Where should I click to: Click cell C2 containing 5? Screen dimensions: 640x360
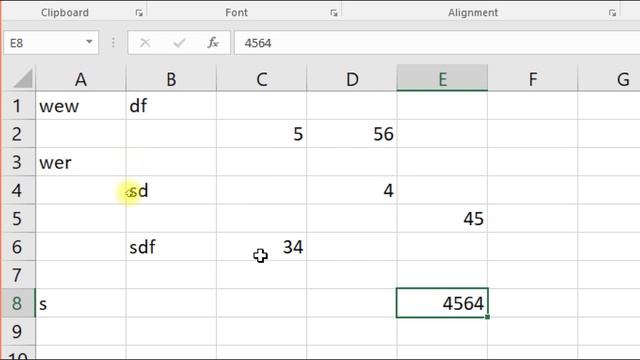click(x=262, y=134)
